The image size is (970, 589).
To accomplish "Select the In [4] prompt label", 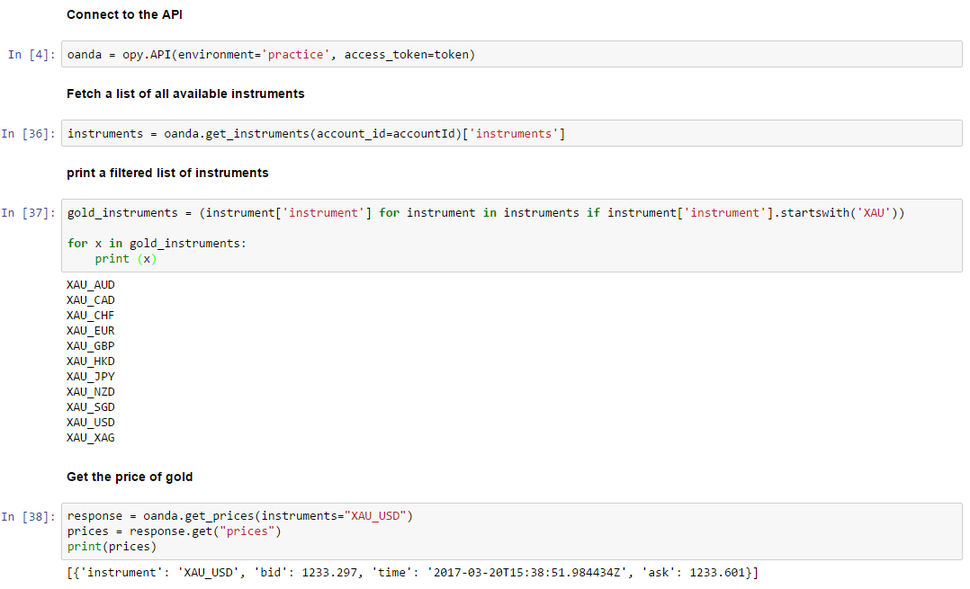I will pos(32,54).
